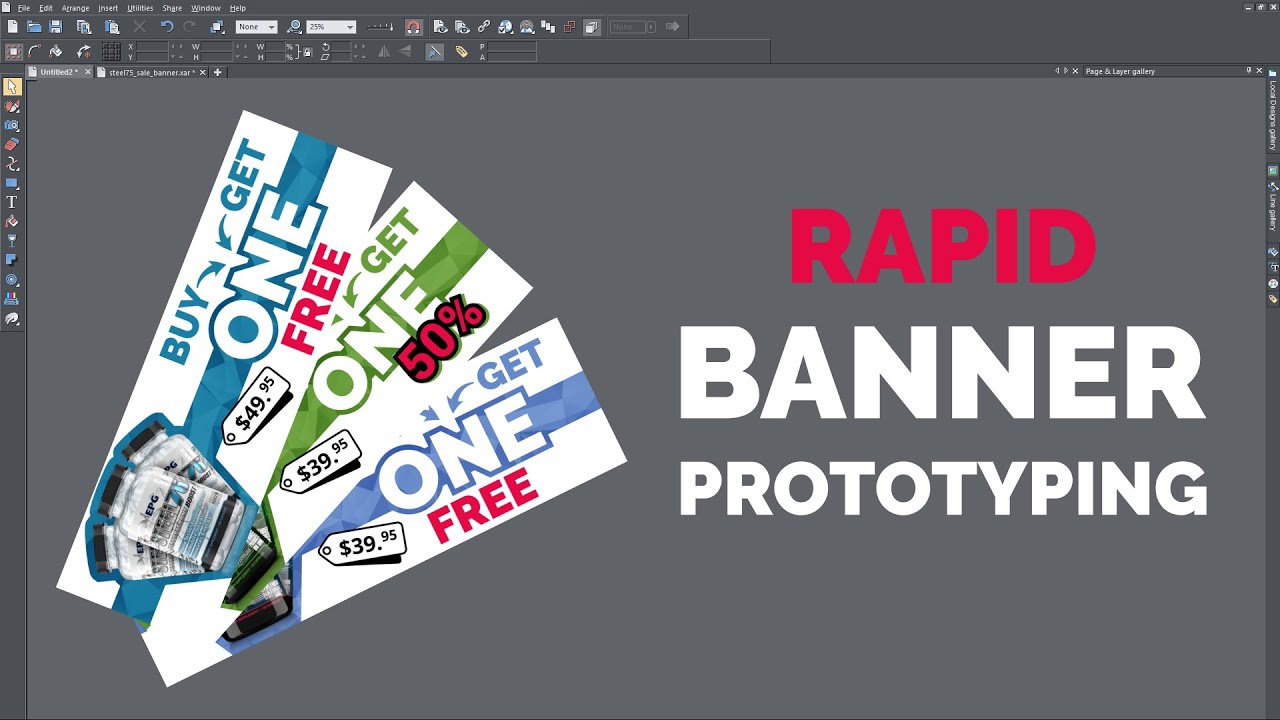Open the 25% zoom level dropdown

[331, 27]
